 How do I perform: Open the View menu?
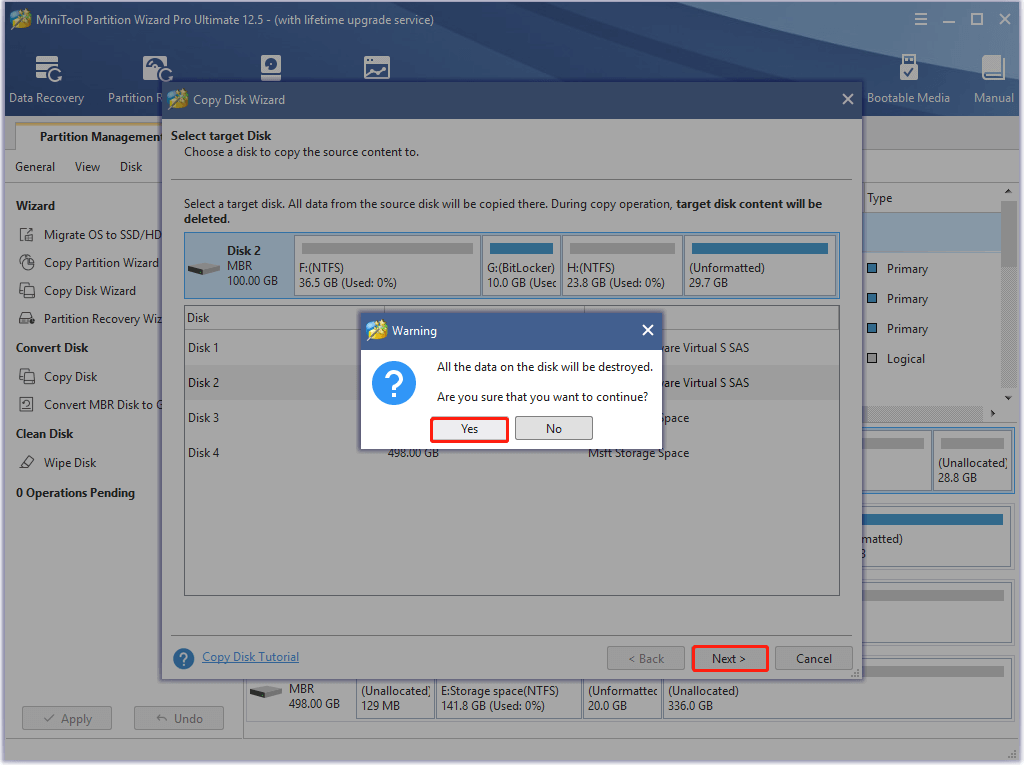(x=87, y=167)
